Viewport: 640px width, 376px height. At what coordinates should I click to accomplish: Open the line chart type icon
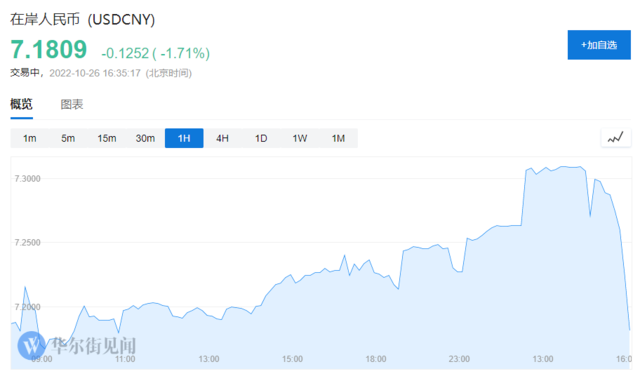[616, 138]
